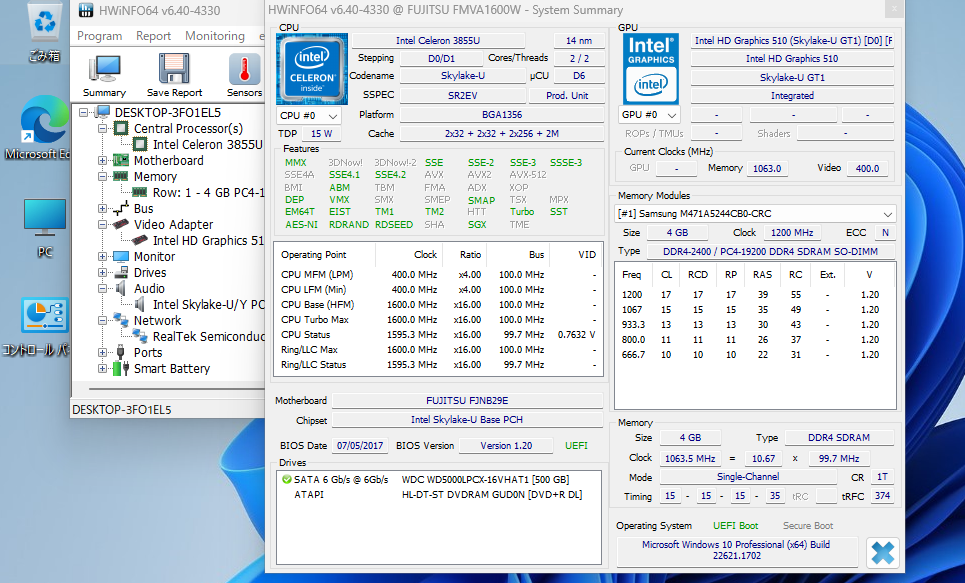This screenshot has height=583, width=965.
Task: Open Sensors via the thermometer icon
Action: (x=244, y=70)
